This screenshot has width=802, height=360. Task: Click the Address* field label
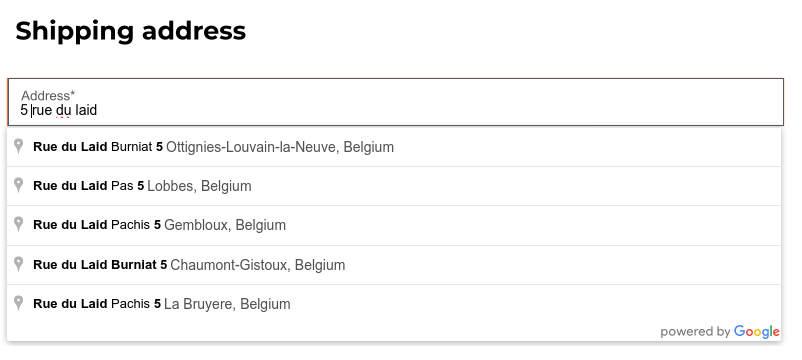coord(48,95)
